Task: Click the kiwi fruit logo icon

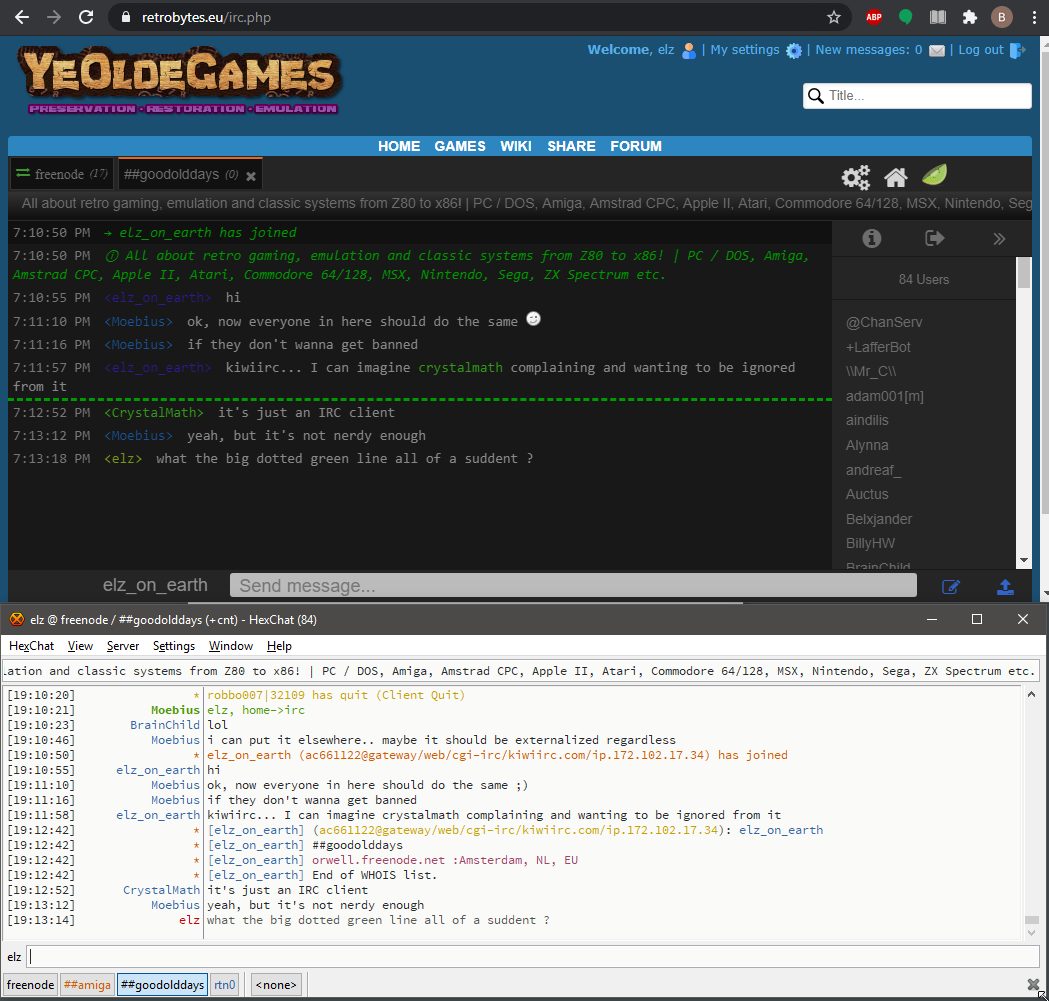Action: tap(935, 175)
